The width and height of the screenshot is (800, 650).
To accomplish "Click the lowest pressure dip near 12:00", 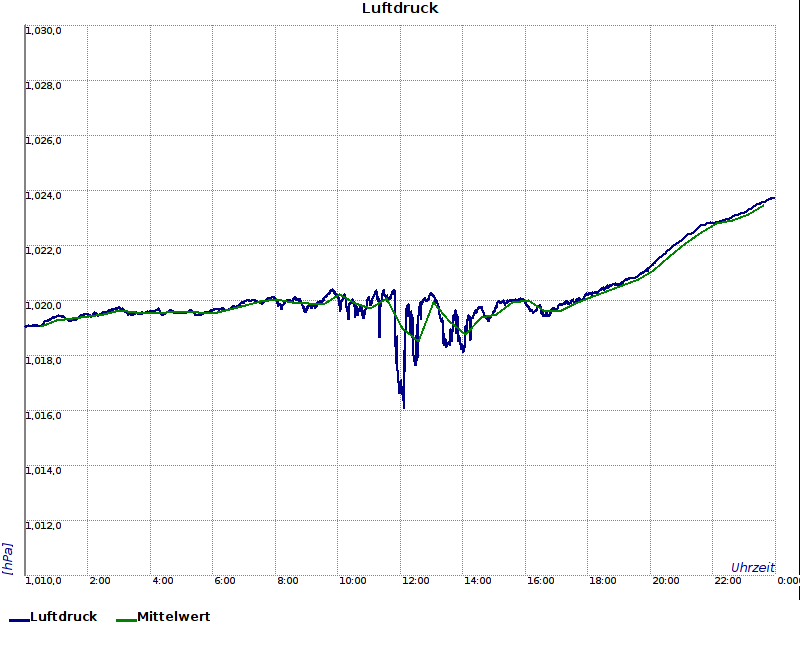I will click(404, 407).
